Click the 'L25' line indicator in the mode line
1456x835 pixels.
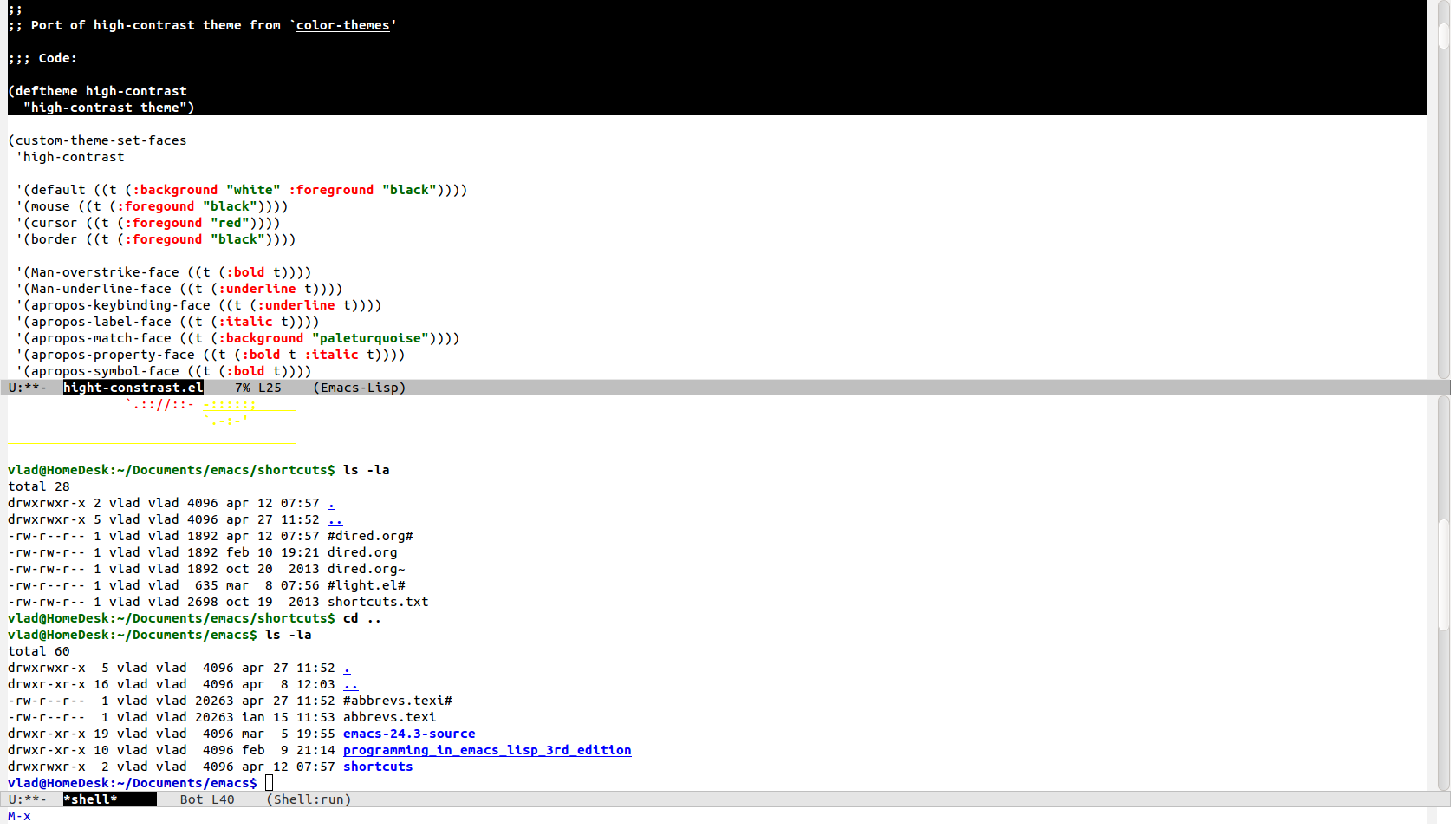pos(270,388)
